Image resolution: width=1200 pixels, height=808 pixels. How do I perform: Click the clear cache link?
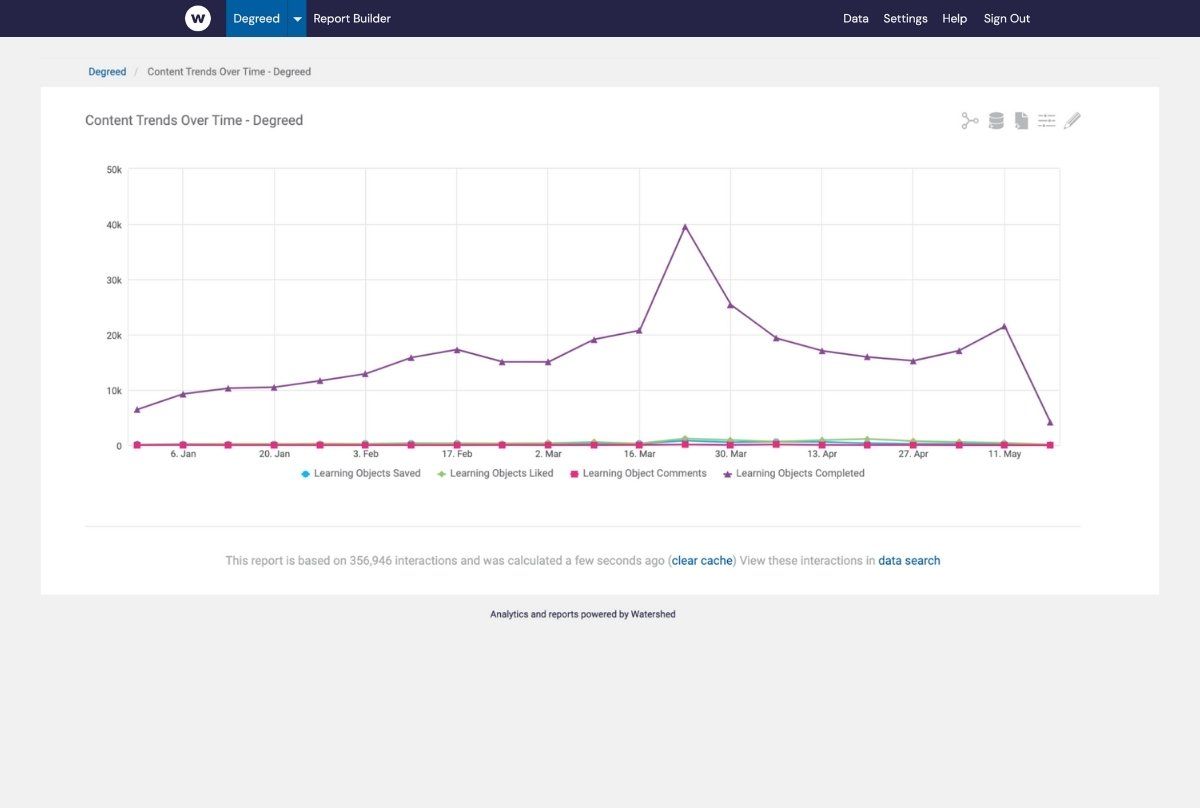tap(702, 561)
